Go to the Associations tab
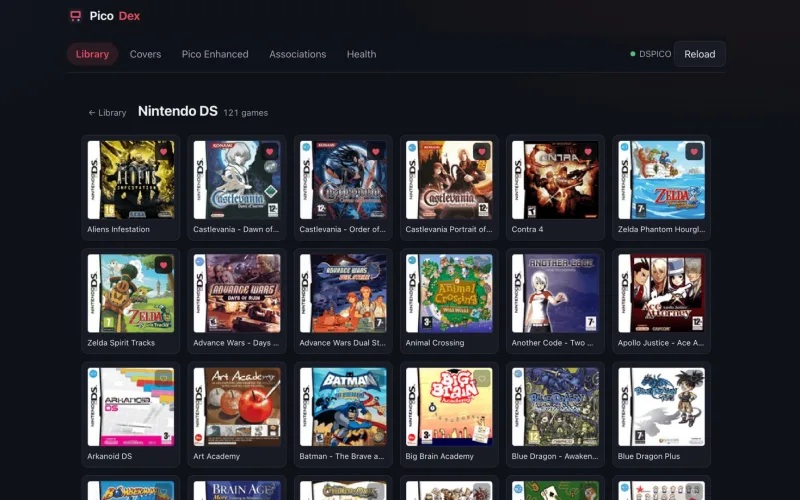The width and height of the screenshot is (800, 500). [297, 54]
